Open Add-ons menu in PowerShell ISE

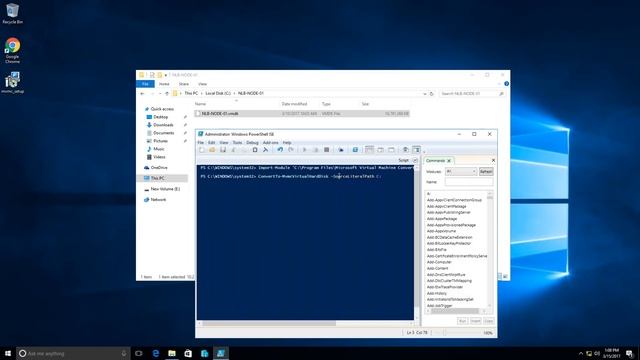tap(270, 142)
